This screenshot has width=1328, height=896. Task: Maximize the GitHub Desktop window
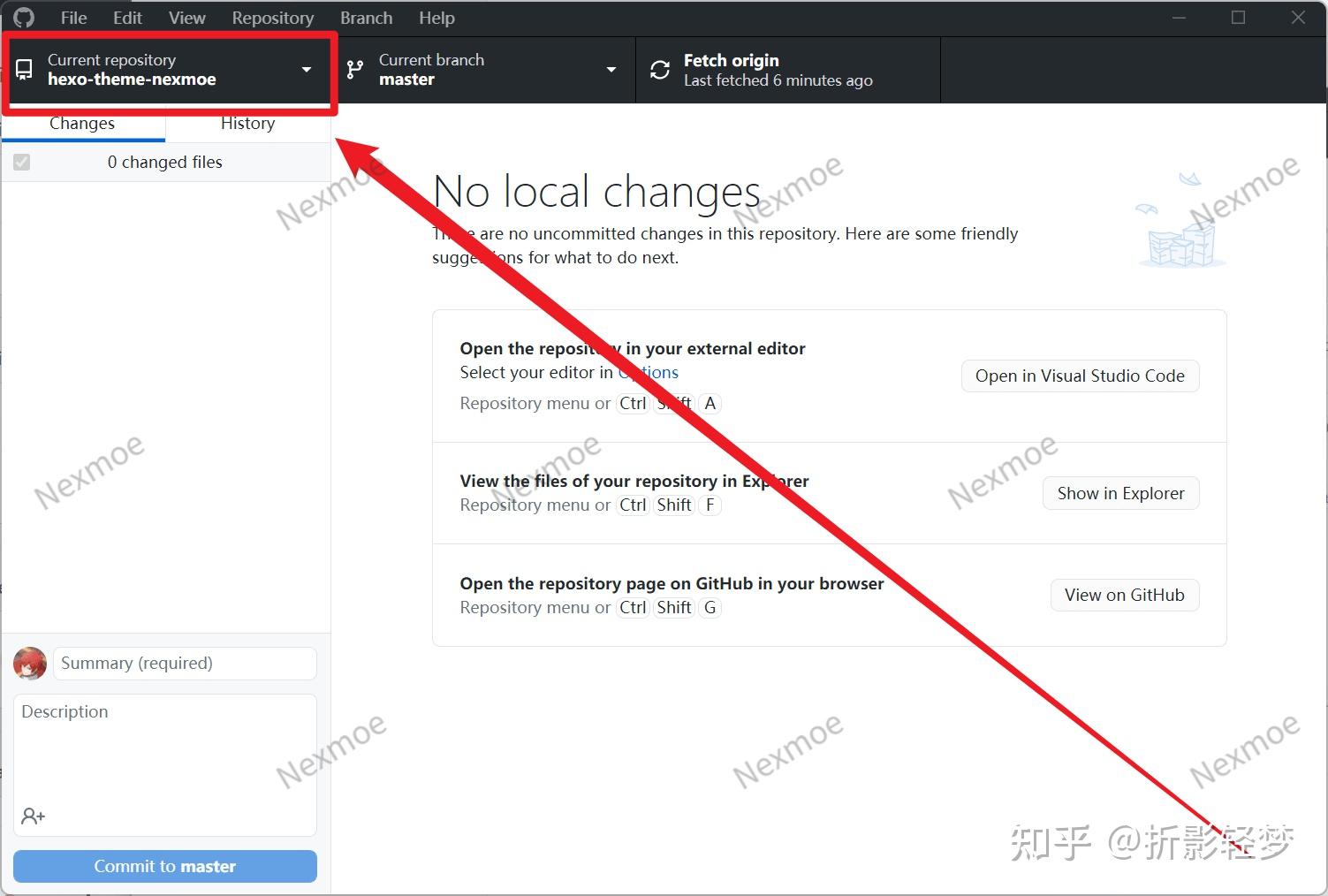click(1238, 18)
